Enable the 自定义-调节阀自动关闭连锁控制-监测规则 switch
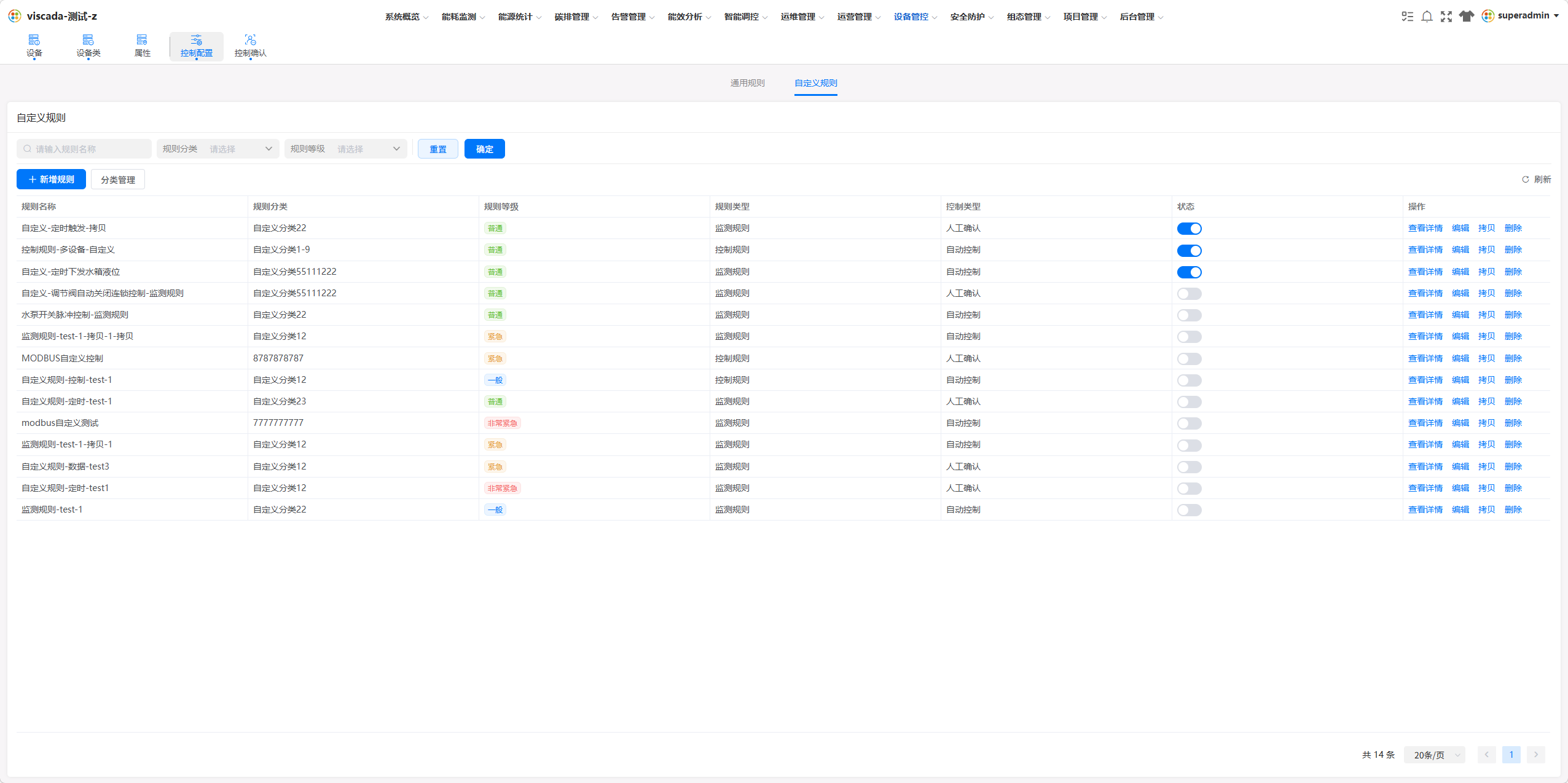This screenshot has height=783, width=1568. [x=1190, y=294]
